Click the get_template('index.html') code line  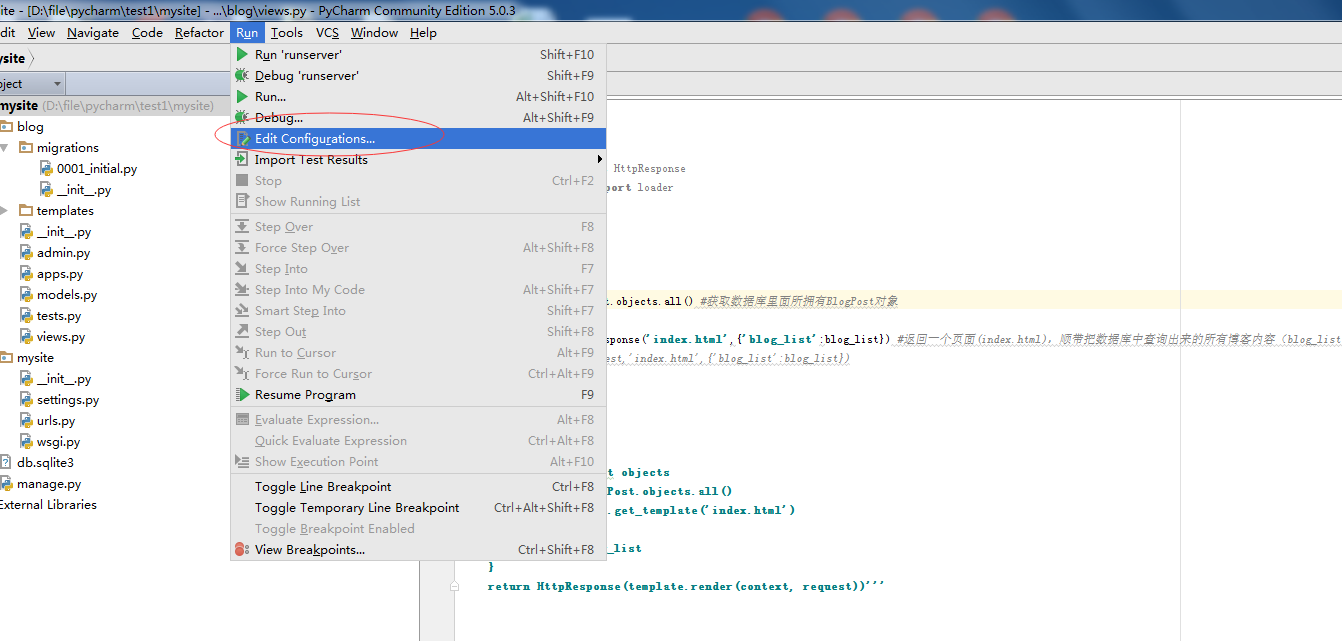click(x=700, y=510)
